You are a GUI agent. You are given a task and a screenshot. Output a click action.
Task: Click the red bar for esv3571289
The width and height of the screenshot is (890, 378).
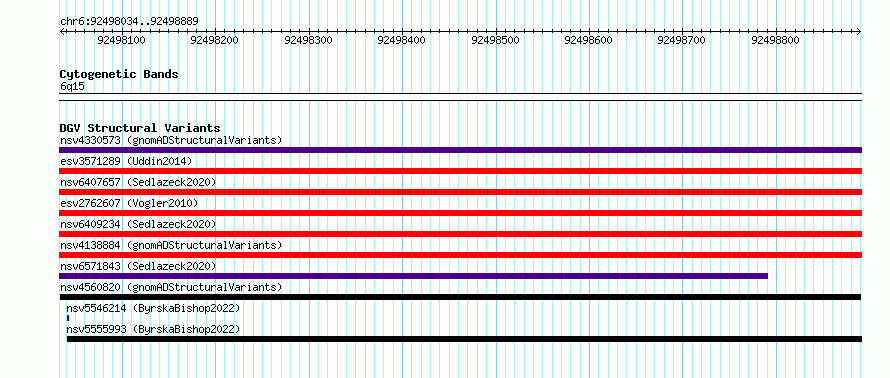(460, 171)
